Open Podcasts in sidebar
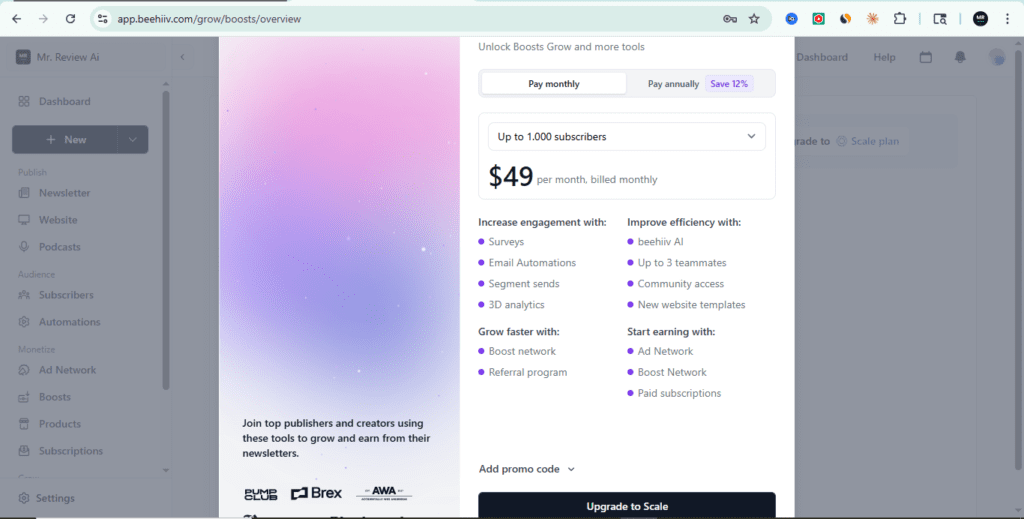 [x=59, y=247]
